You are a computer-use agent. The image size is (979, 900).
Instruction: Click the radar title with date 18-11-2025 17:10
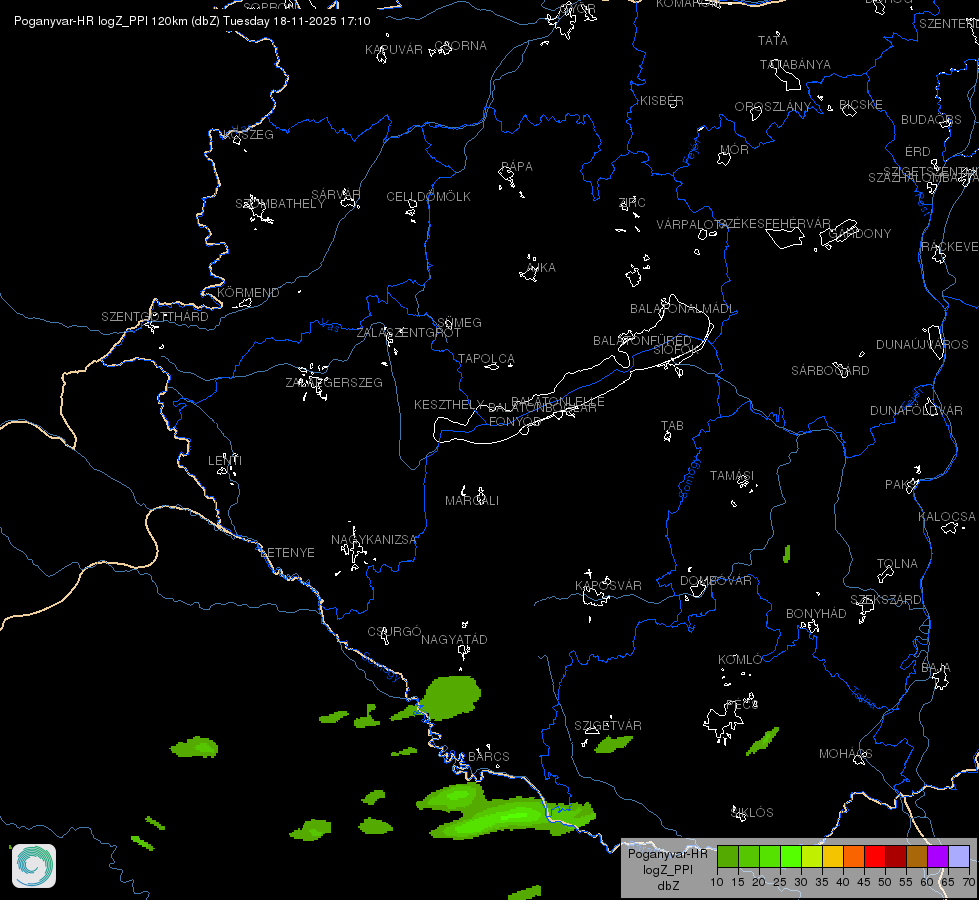(x=192, y=21)
